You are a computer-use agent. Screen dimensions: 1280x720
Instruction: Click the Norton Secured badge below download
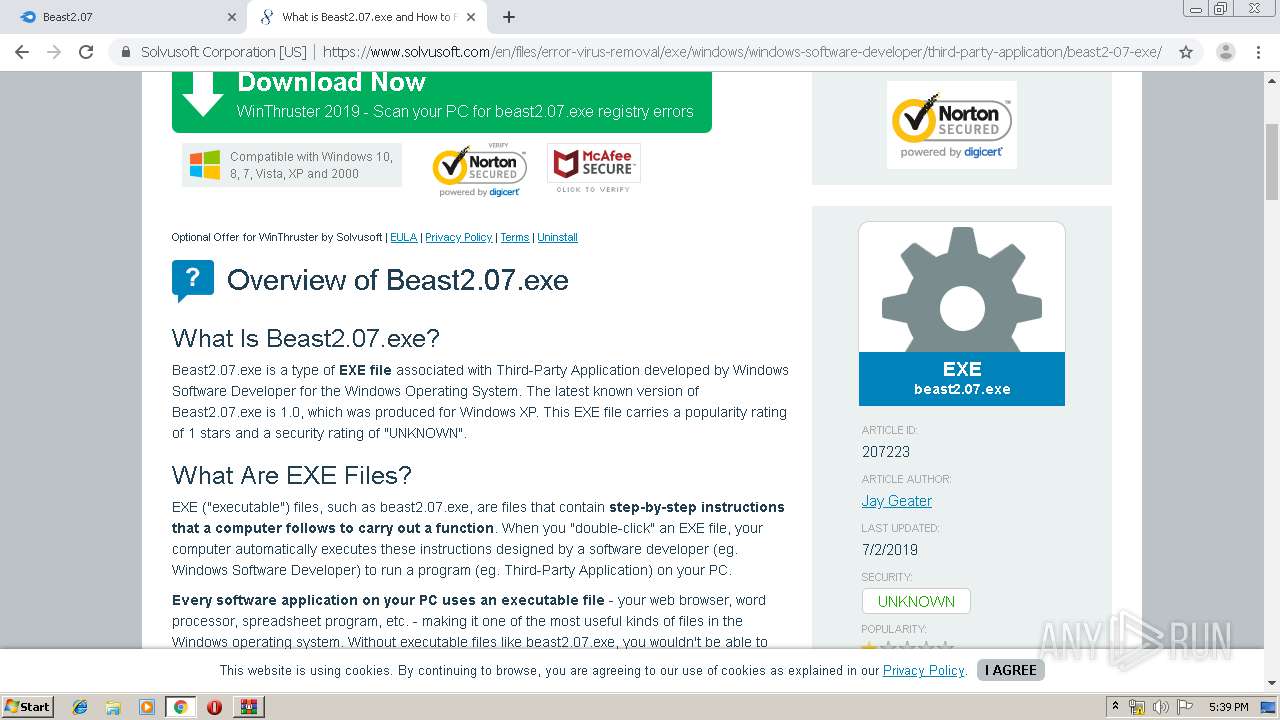point(480,170)
